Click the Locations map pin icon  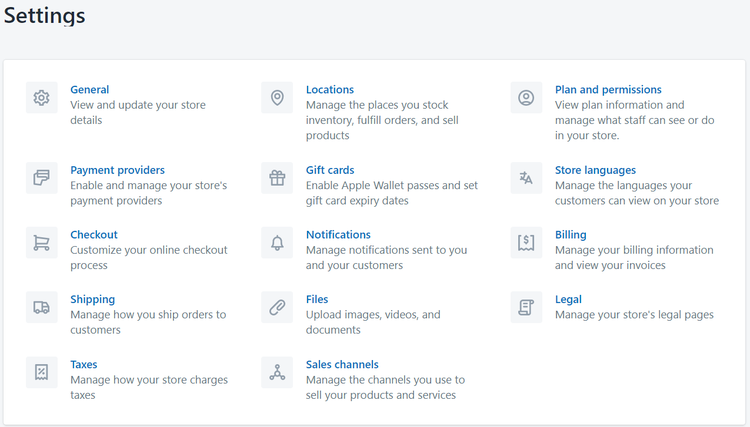pos(277,98)
